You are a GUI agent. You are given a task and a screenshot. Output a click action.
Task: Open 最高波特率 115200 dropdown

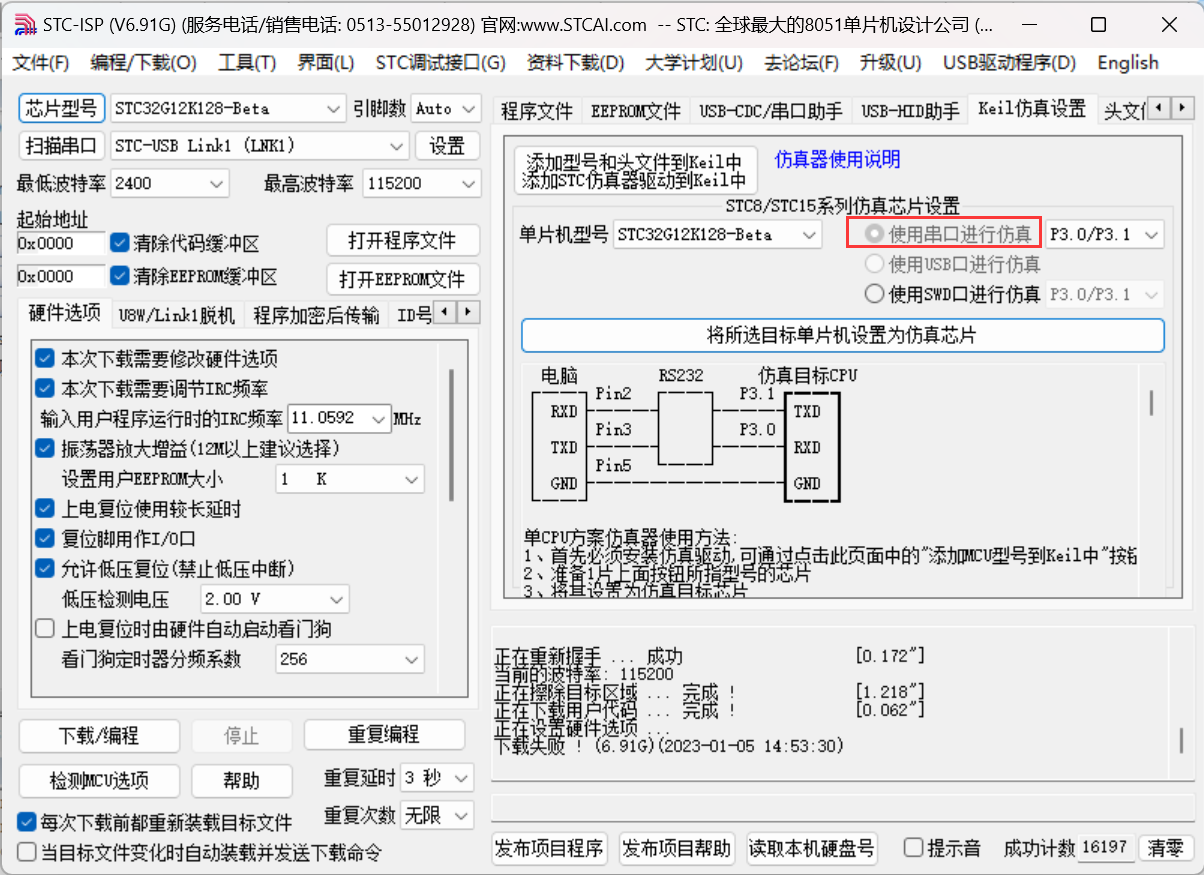pyautogui.click(x=421, y=183)
